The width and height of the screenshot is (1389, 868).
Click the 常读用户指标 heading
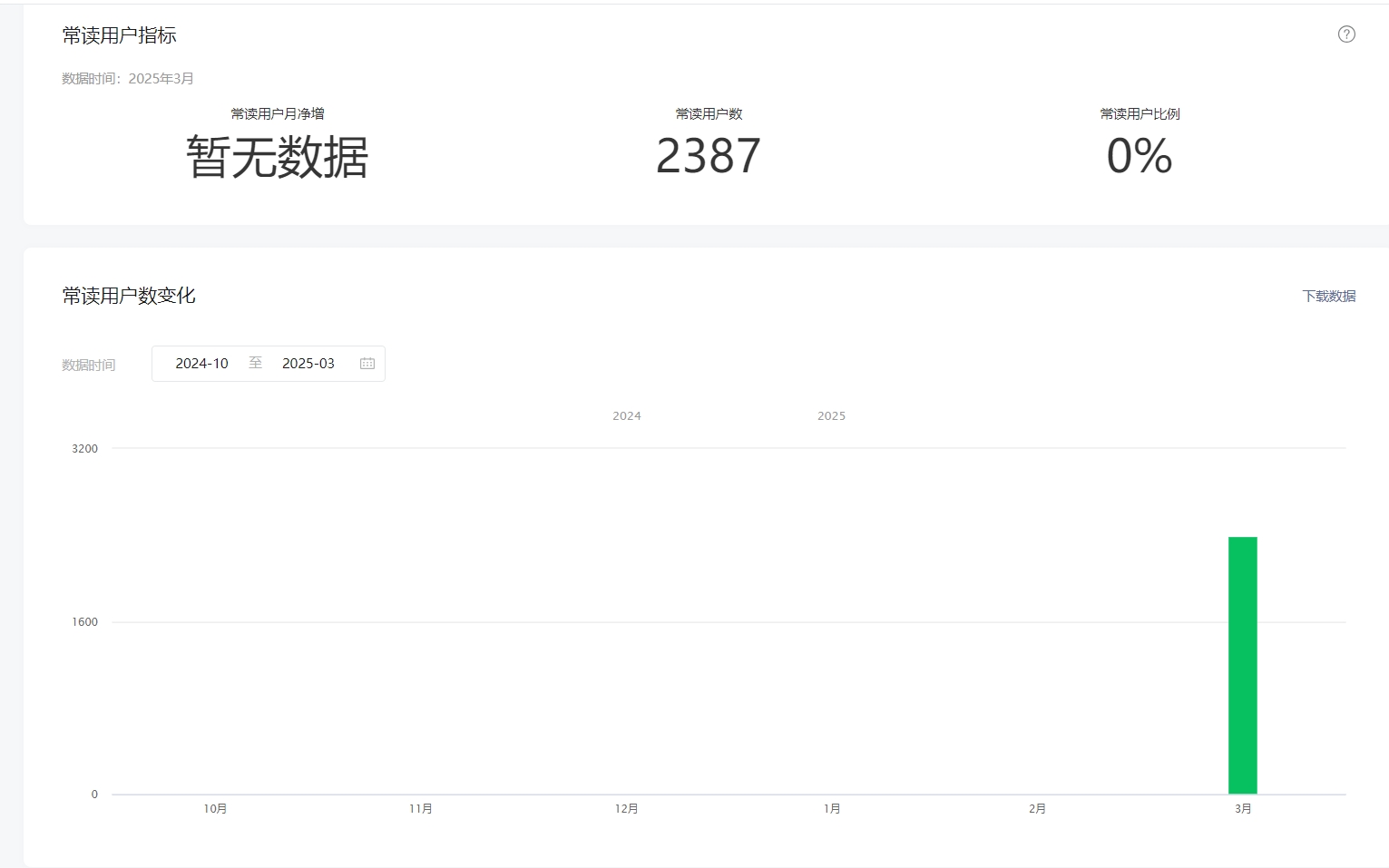120,35
